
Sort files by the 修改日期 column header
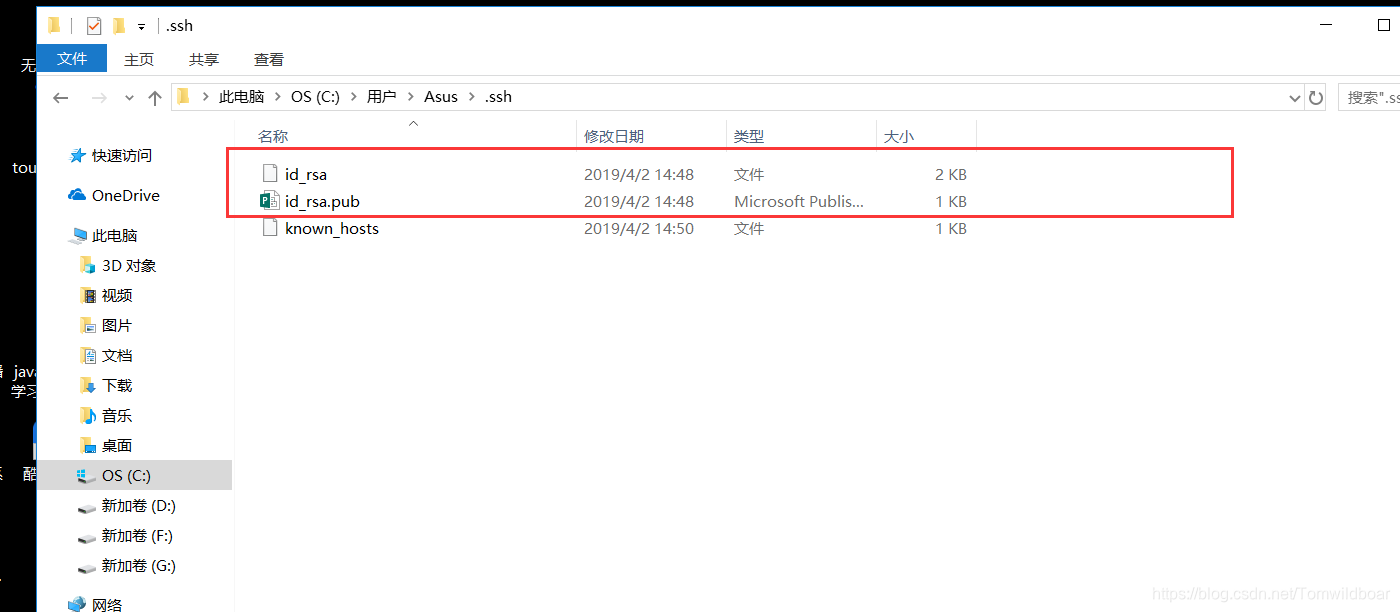tap(614, 136)
